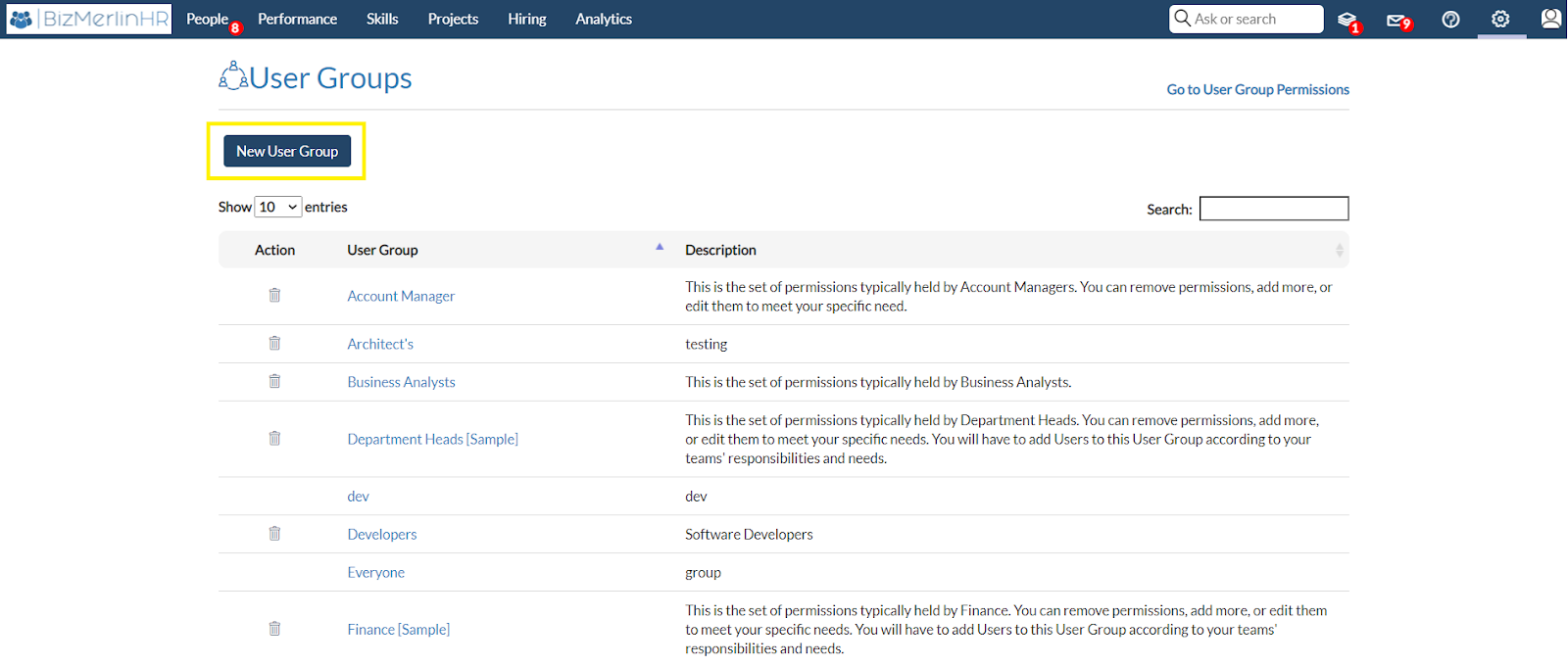1568x666 pixels.
Task: Delete the Account Manager group via trash icon
Action: [274, 295]
